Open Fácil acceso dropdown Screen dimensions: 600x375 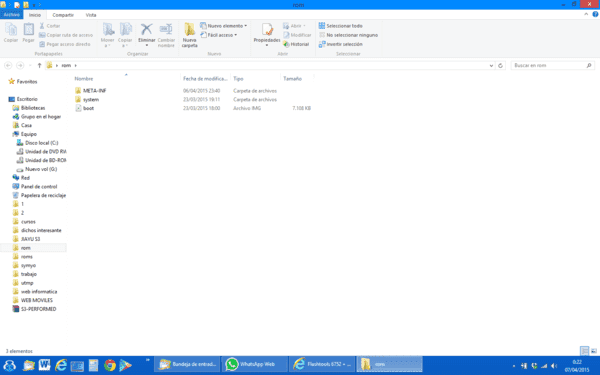(x=219, y=35)
